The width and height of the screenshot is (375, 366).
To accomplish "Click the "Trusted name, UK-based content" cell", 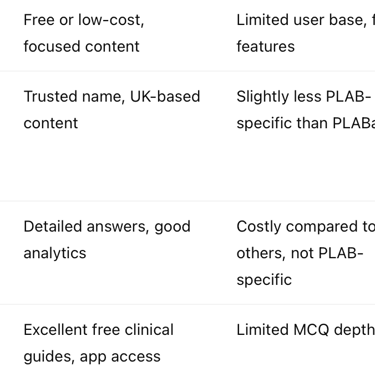I will (x=112, y=110).
